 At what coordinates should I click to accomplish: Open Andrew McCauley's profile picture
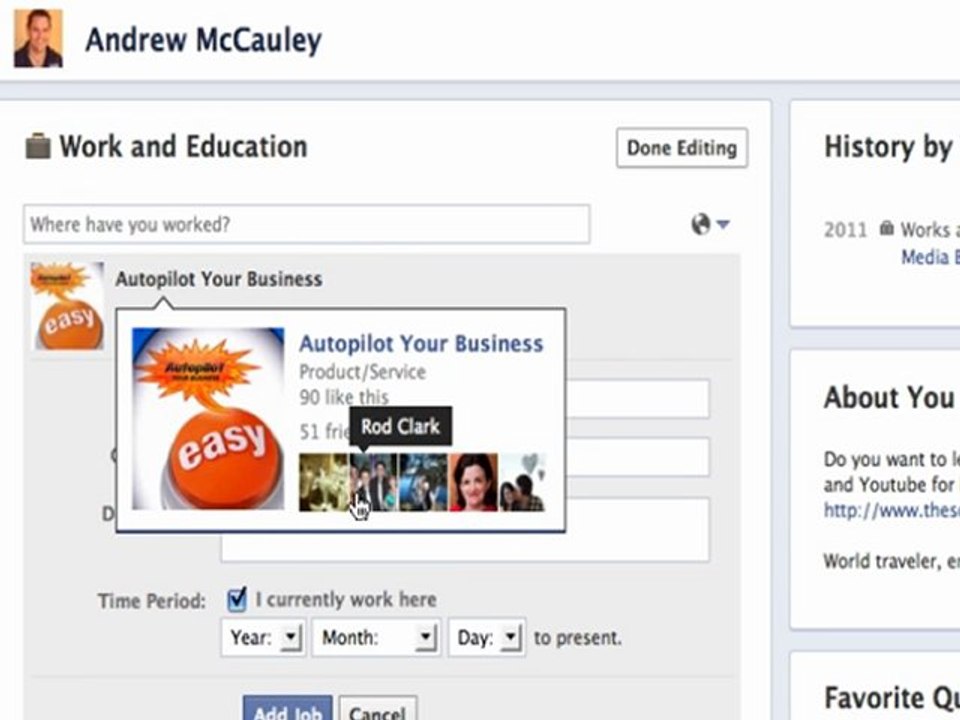[x=38, y=38]
